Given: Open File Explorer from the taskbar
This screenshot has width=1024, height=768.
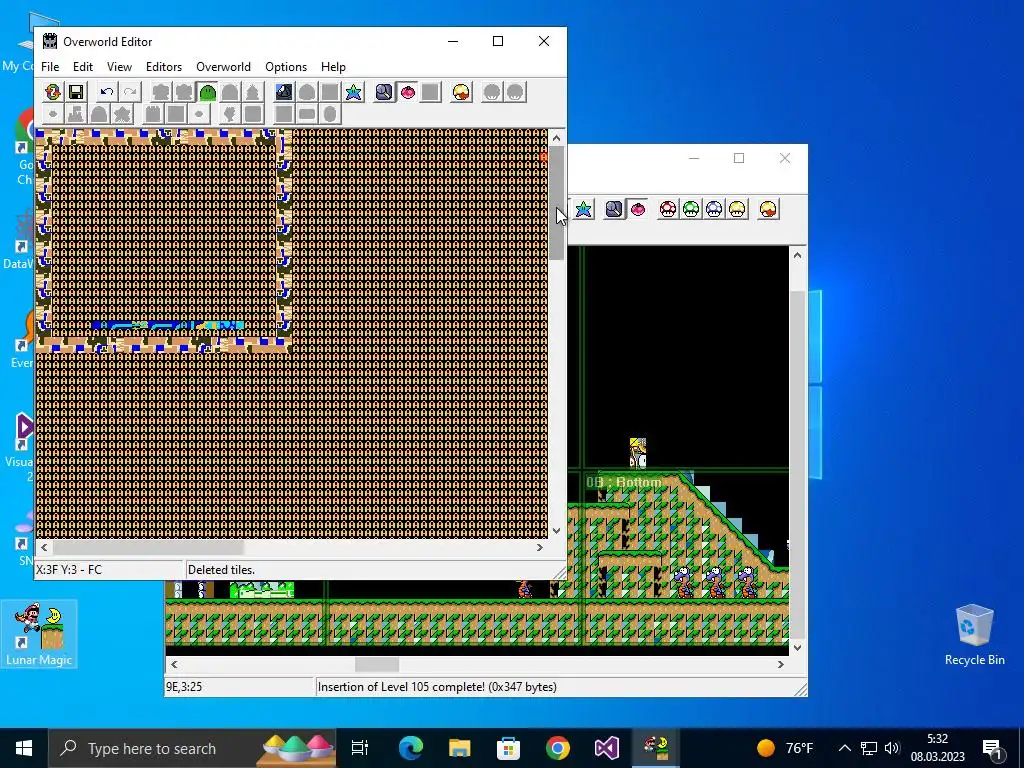Looking at the screenshot, I should [x=460, y=748].
